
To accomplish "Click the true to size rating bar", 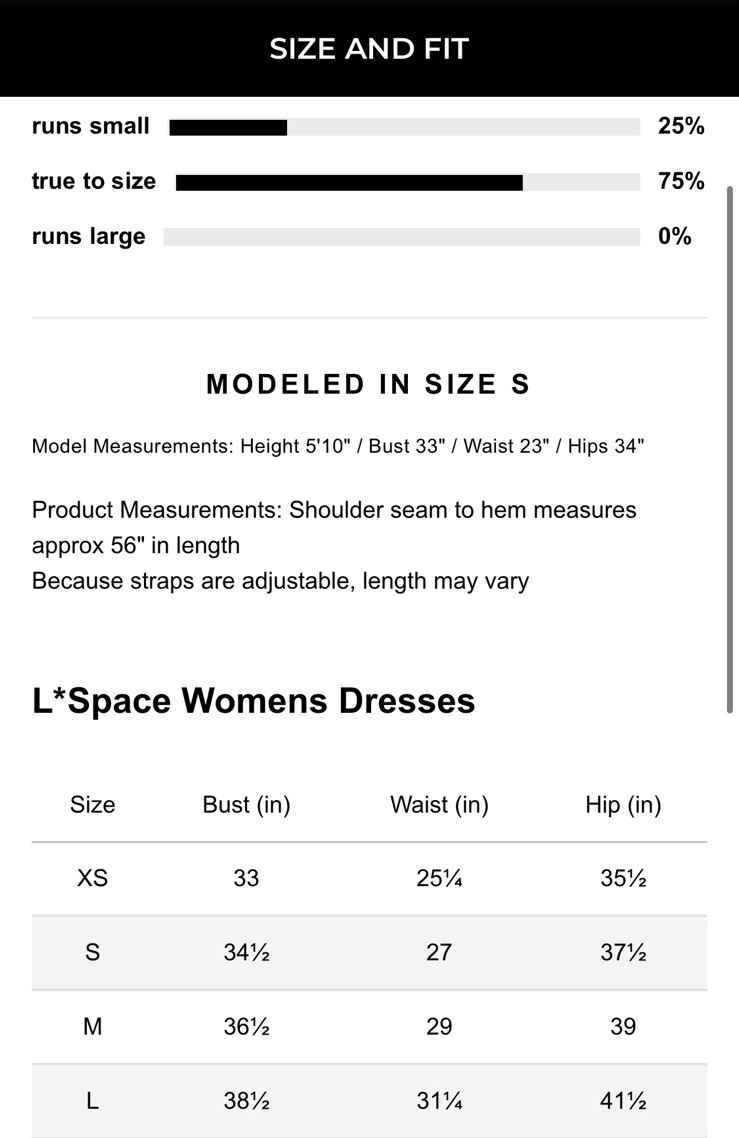I will [x=407, y=182].
